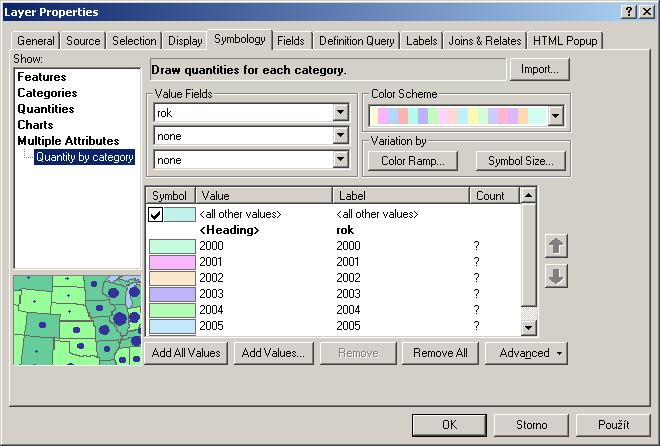Click the move up arrow icon
The image size is (660, 446).
tap(556, 246)
